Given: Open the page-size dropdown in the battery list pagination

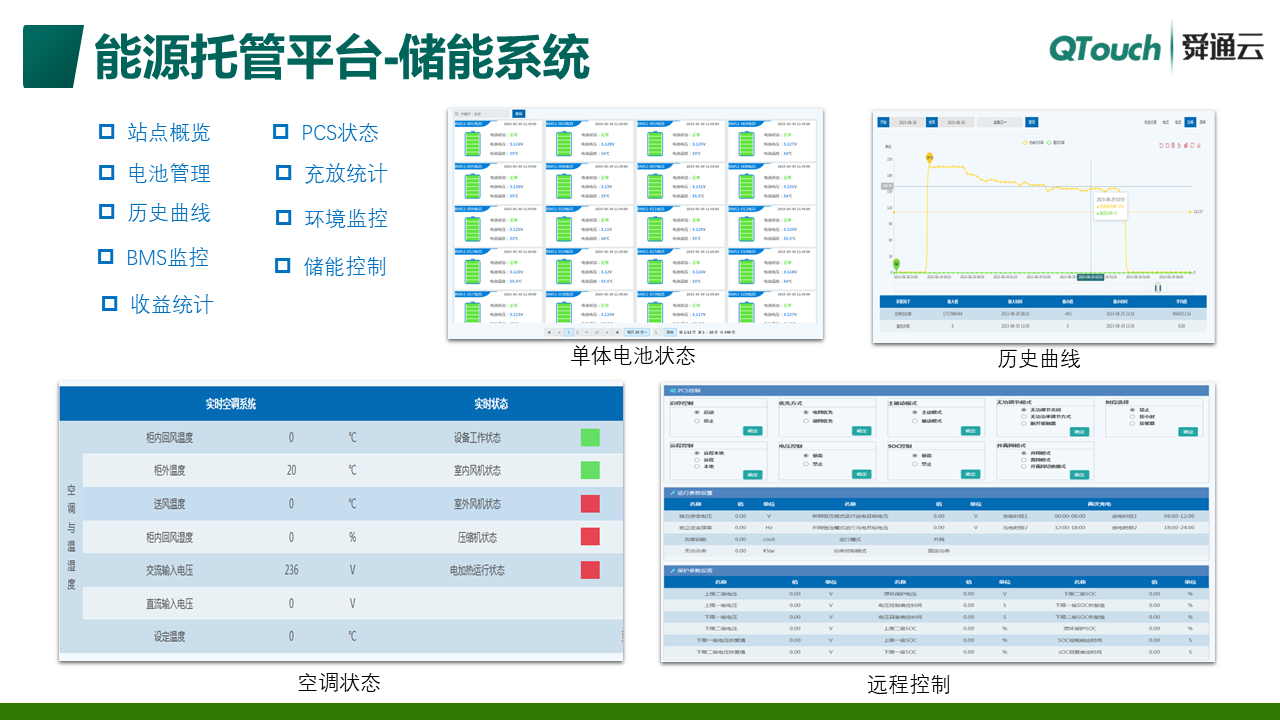Looking at the screenshot, I should click(635, 332).
